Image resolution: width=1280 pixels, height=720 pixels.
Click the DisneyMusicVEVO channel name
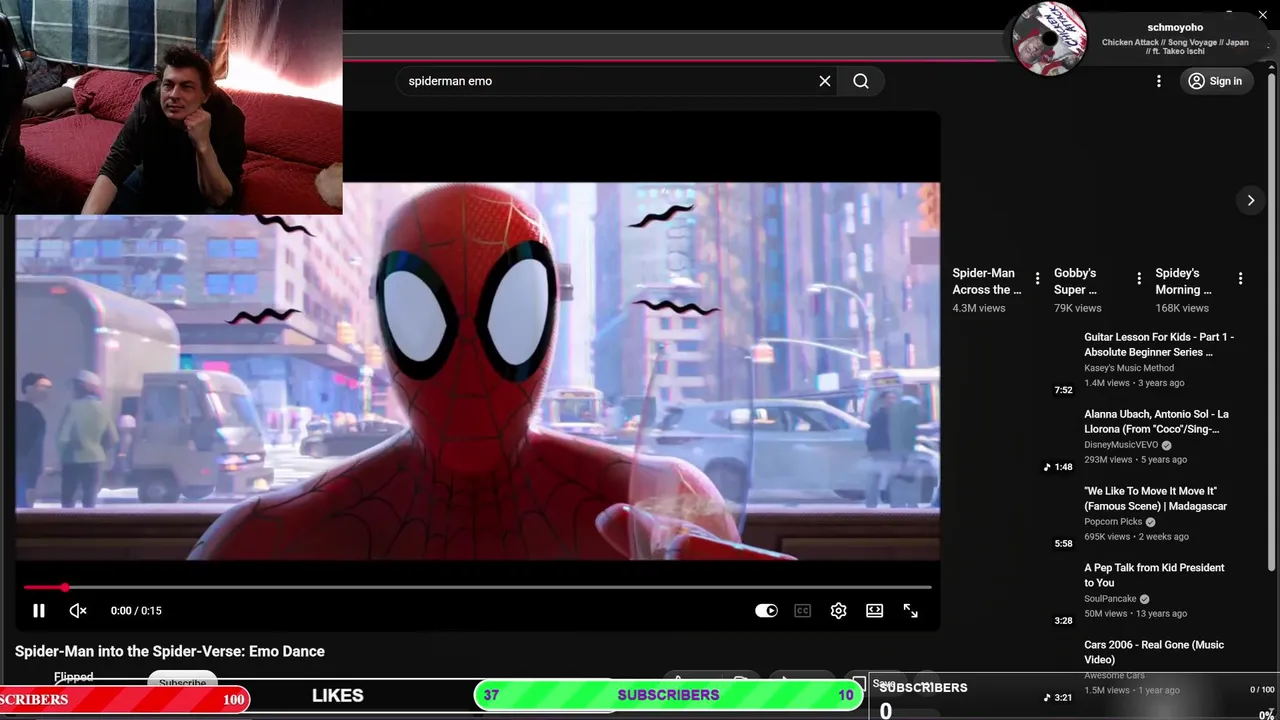click(1121, 445)
